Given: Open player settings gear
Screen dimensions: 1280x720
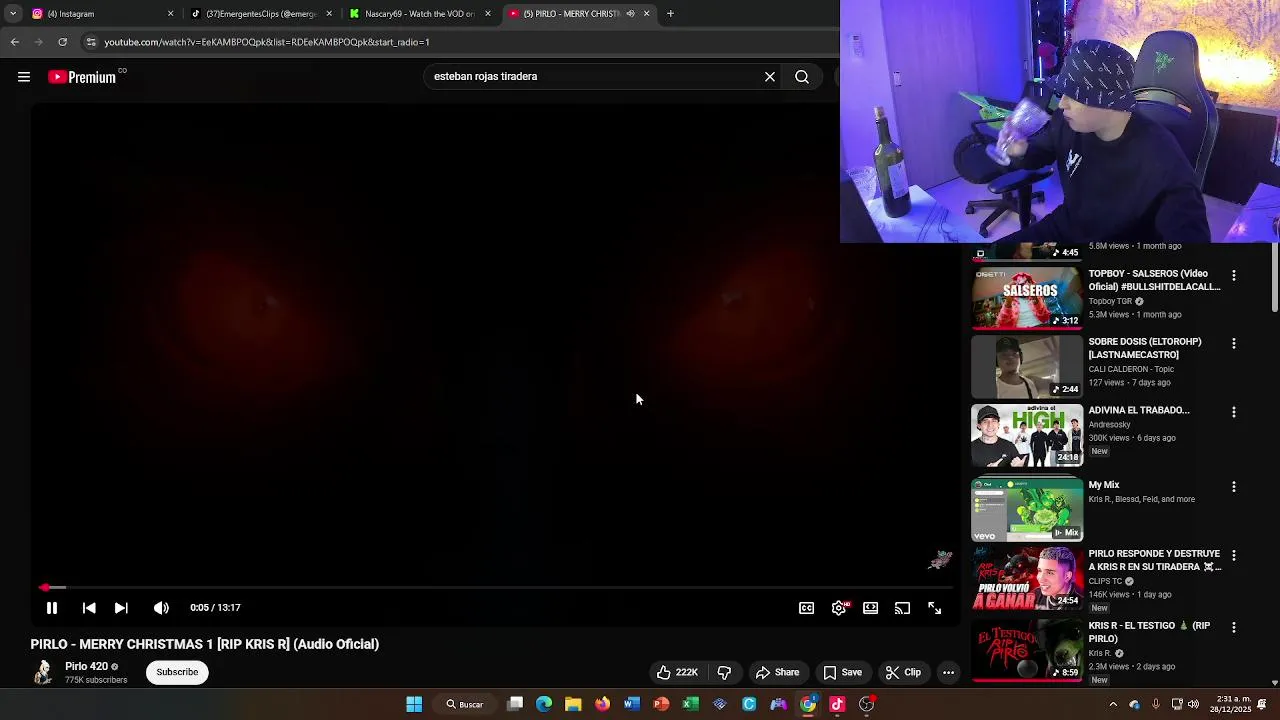Looking at the screenshot, I should click(839, 608).
